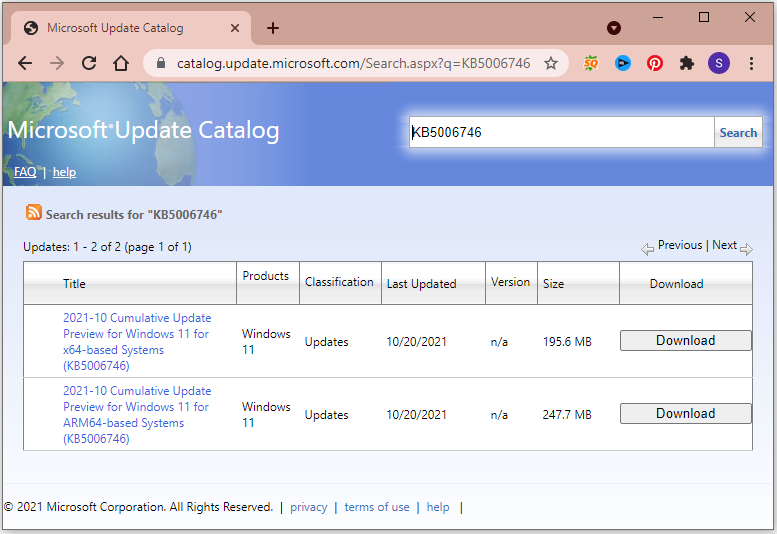This screenshot has width=777, height=534.
Task: Open the ARM64-based Systems update title link
Action: 137,415
